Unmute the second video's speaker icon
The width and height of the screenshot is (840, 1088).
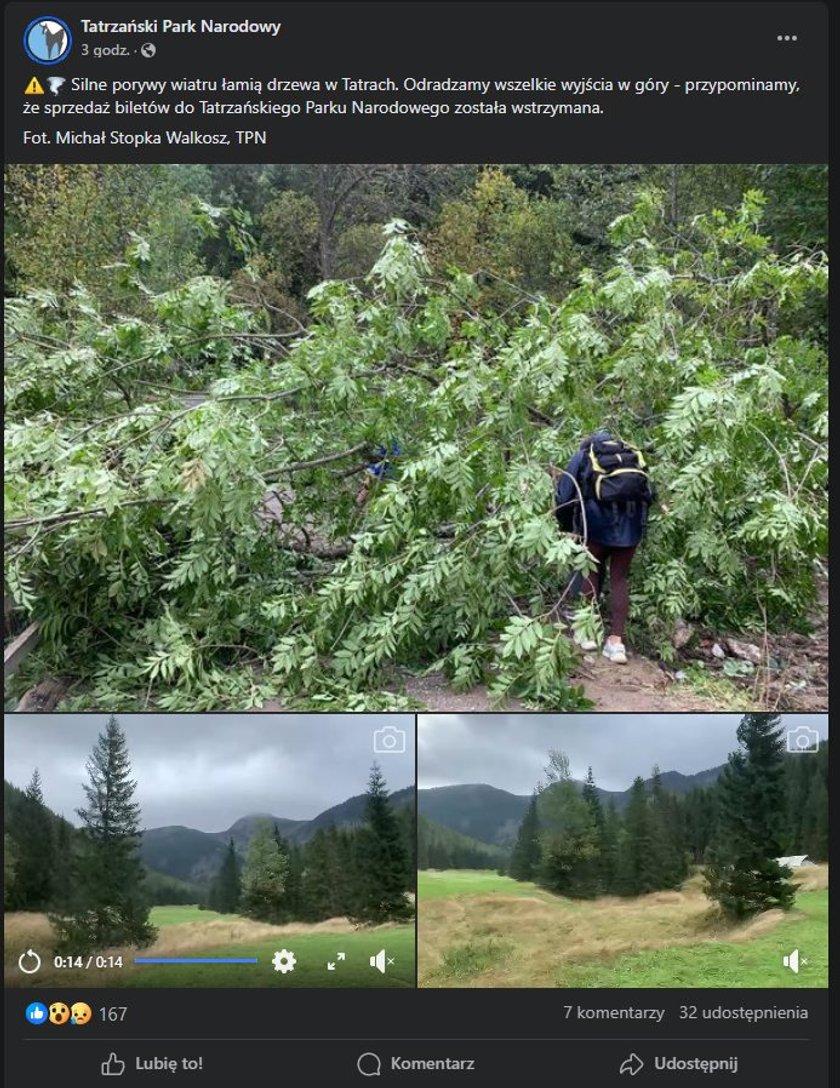pos(795,962)
